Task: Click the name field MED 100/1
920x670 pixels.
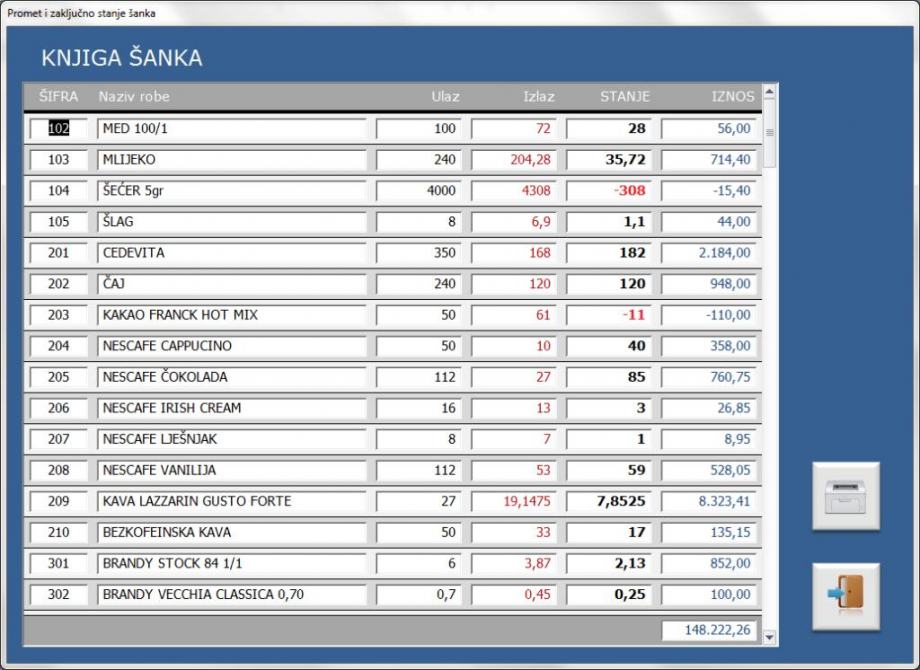Action: click(x=232, y=128)
